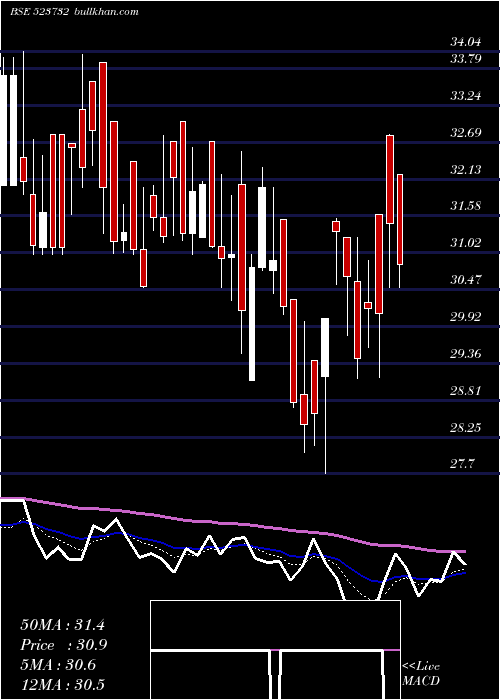Screen dimensions: 500x700
Task: Click the 50MA : 31.4 readout
Action: pyautogui.click(x=62, y=625)
